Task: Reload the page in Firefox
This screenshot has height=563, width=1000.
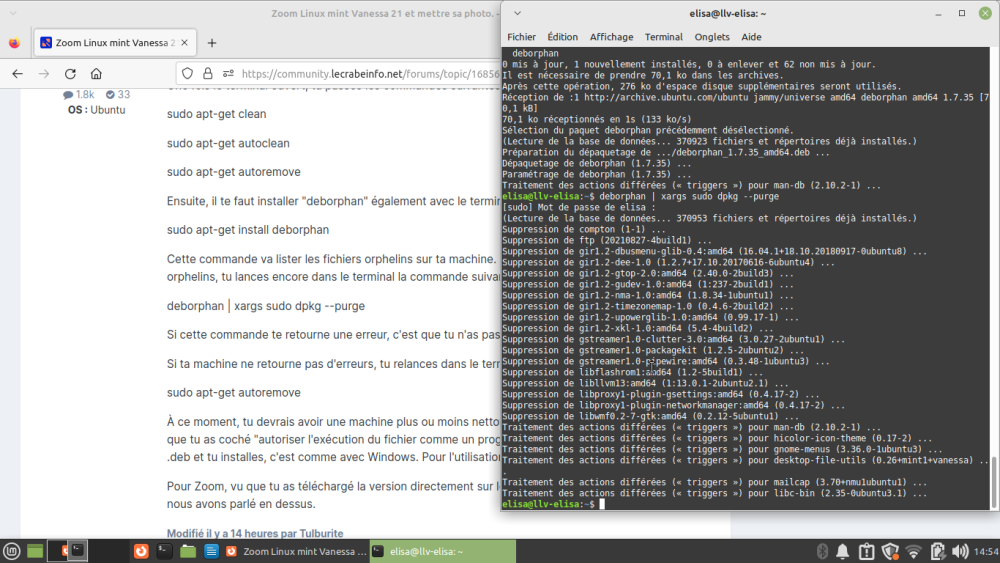Action: [70, 73]
